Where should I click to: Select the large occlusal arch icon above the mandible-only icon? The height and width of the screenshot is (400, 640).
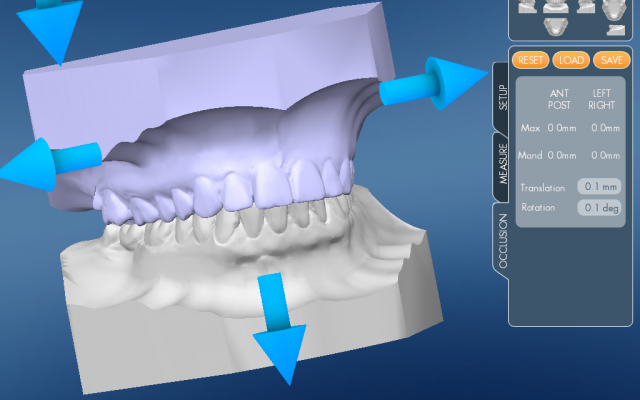pyautogui.click(x=614, y=9)
